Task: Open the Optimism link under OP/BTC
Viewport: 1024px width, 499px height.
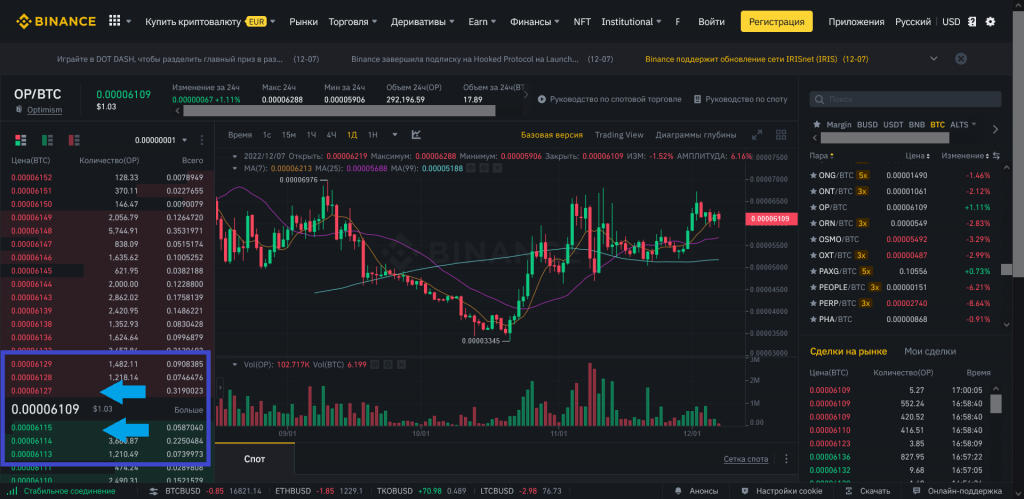Action: (x=44, y=110)
